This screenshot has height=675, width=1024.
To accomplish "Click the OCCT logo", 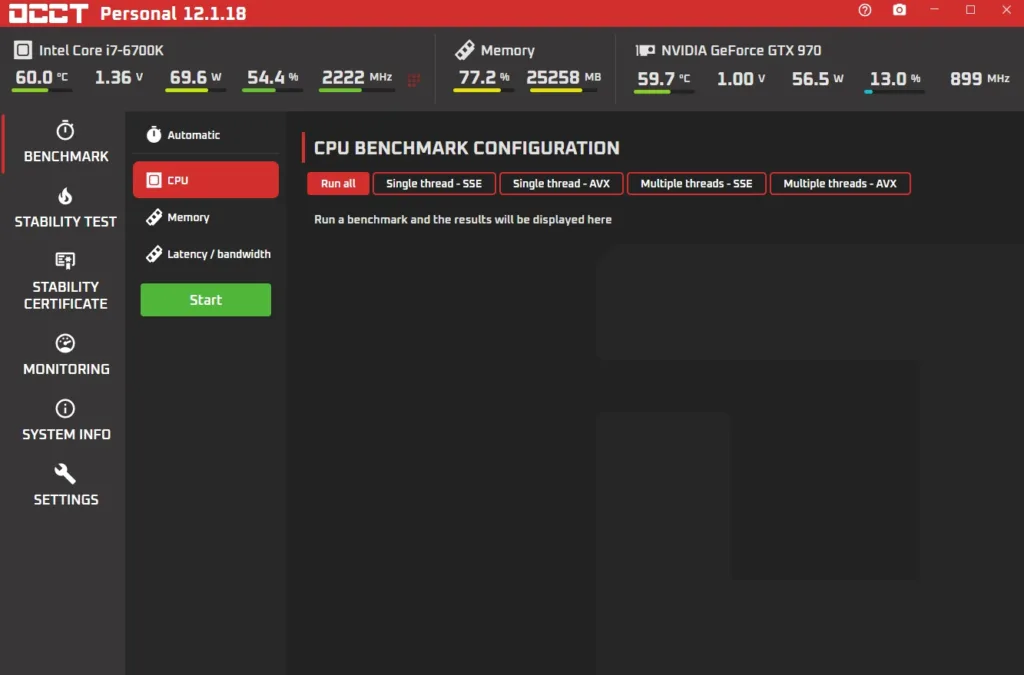I will (48, 13).
